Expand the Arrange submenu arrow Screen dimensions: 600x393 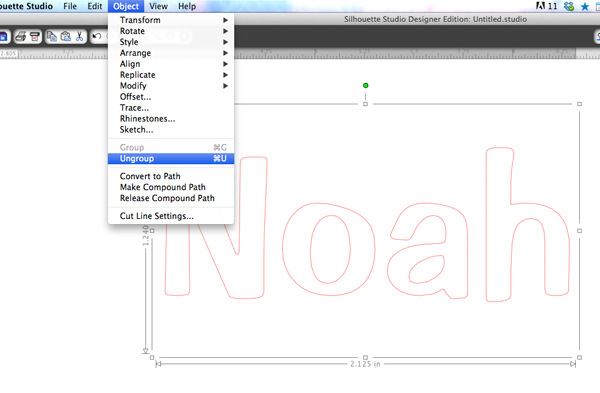pyautogui.click(x=225, y=53)
